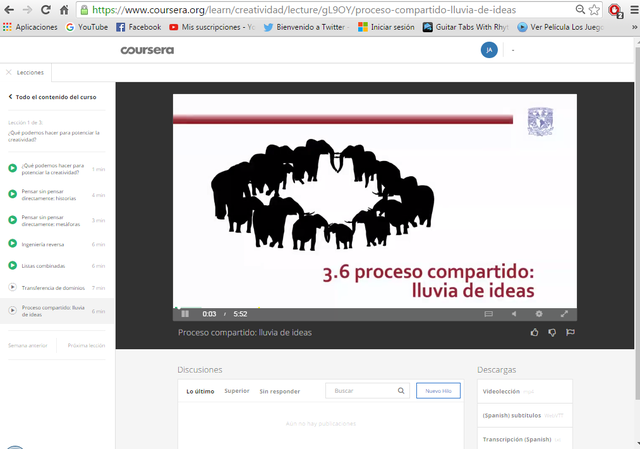Go to Semana anterior
The image size is (640, 449).
[28, 345]
